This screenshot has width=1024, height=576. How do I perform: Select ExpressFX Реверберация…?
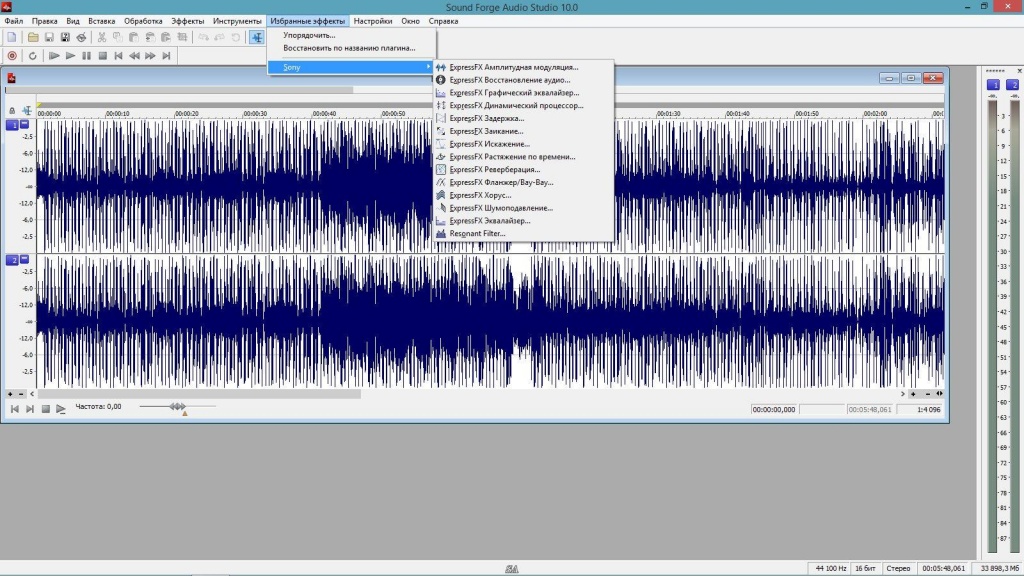click(x=523, y=169)
